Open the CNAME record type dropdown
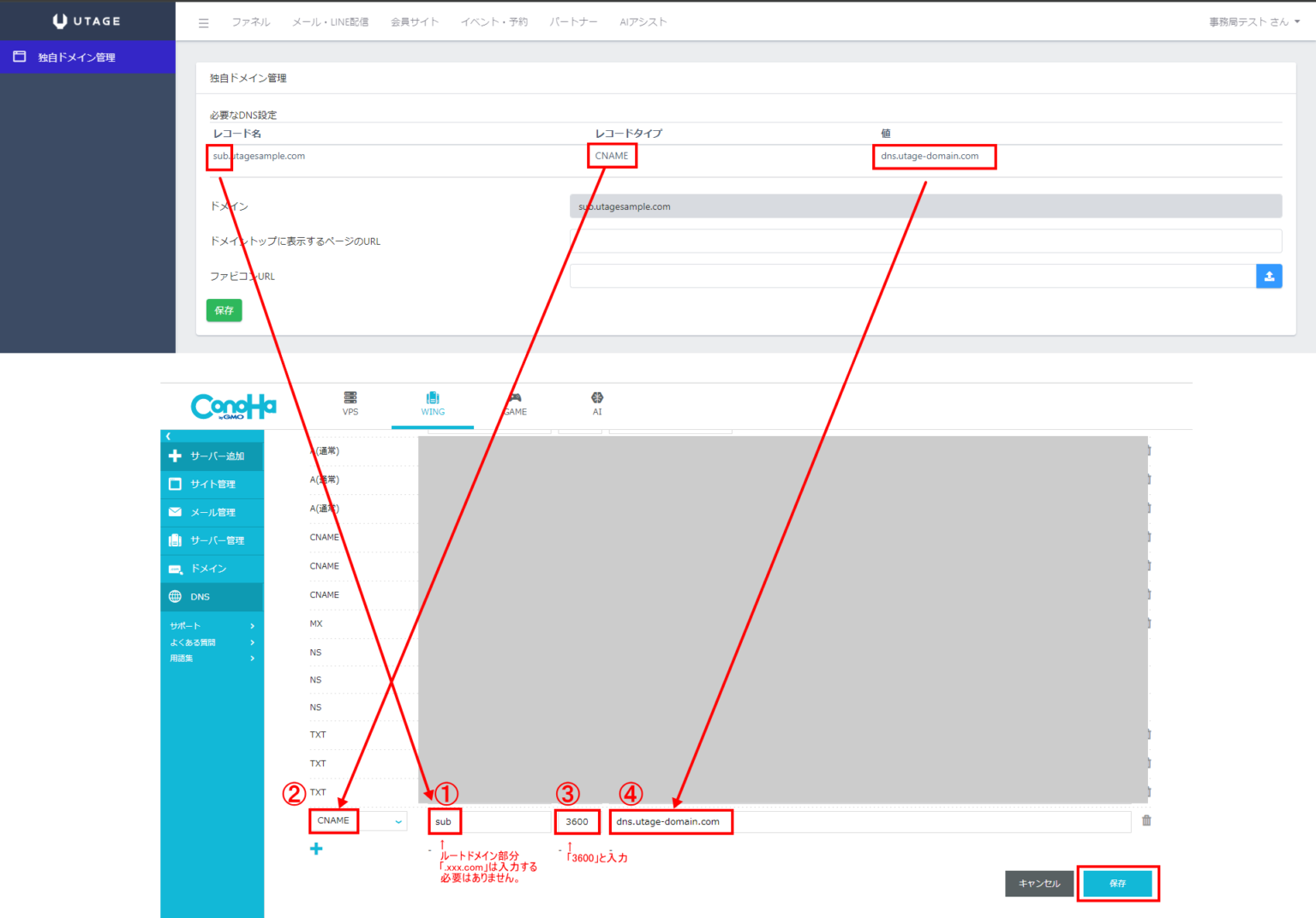Image resolution: width=1316 pixels, height=918 pixels. coord(358,821)
